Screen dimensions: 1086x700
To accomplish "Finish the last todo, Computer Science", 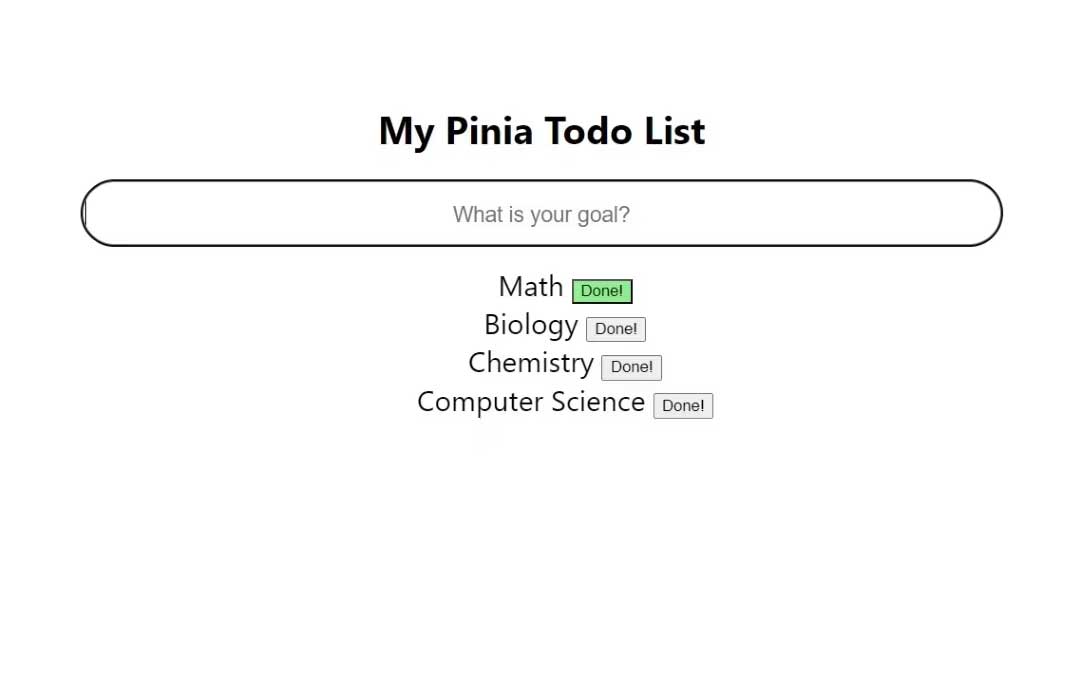I will pos(683,406).
